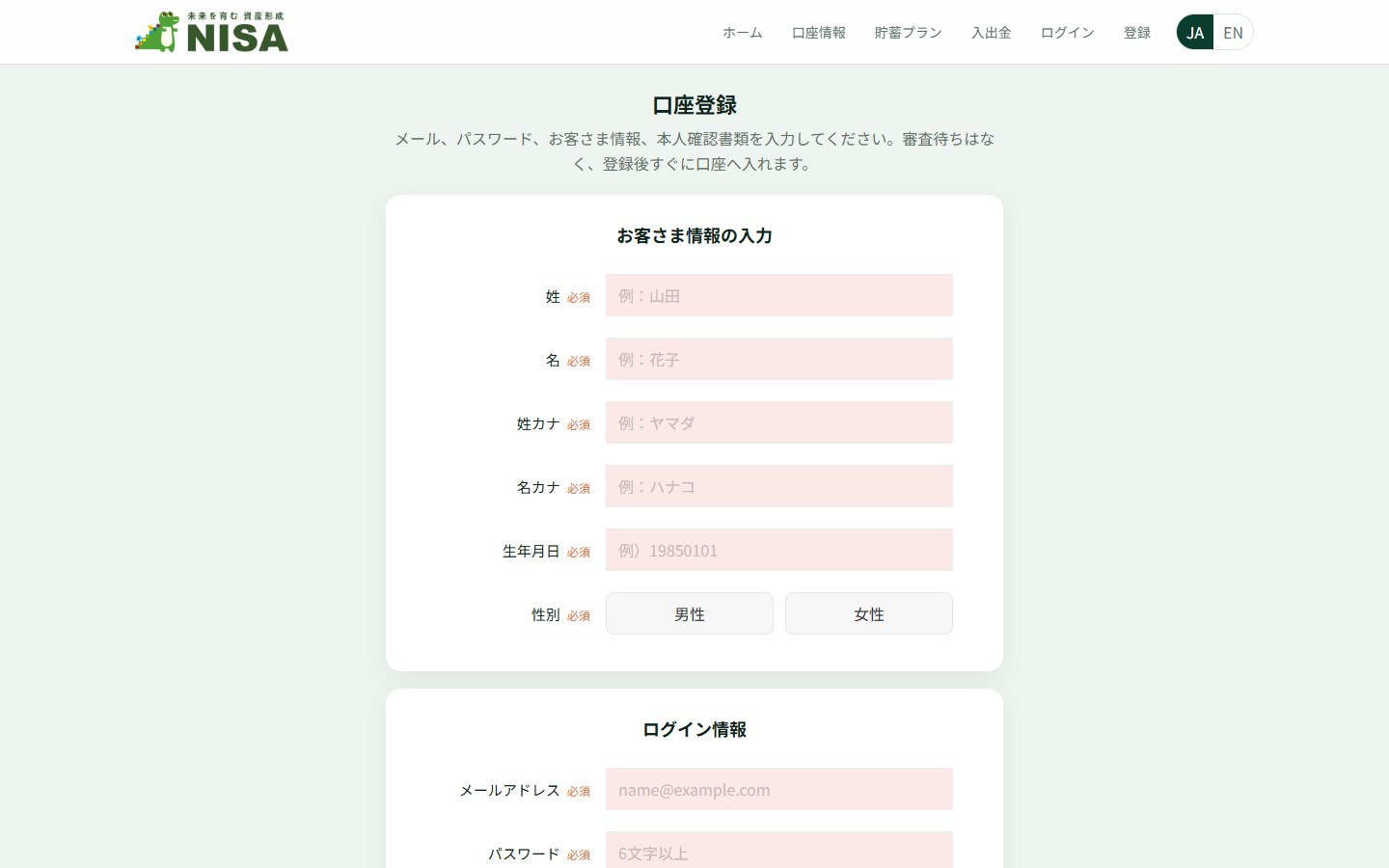
Task: Switch language to EN
Action: 1233,32
